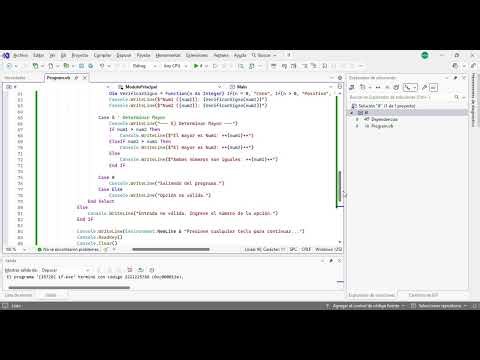Click the editor vertical scrollbar thumb

[340, 186]
